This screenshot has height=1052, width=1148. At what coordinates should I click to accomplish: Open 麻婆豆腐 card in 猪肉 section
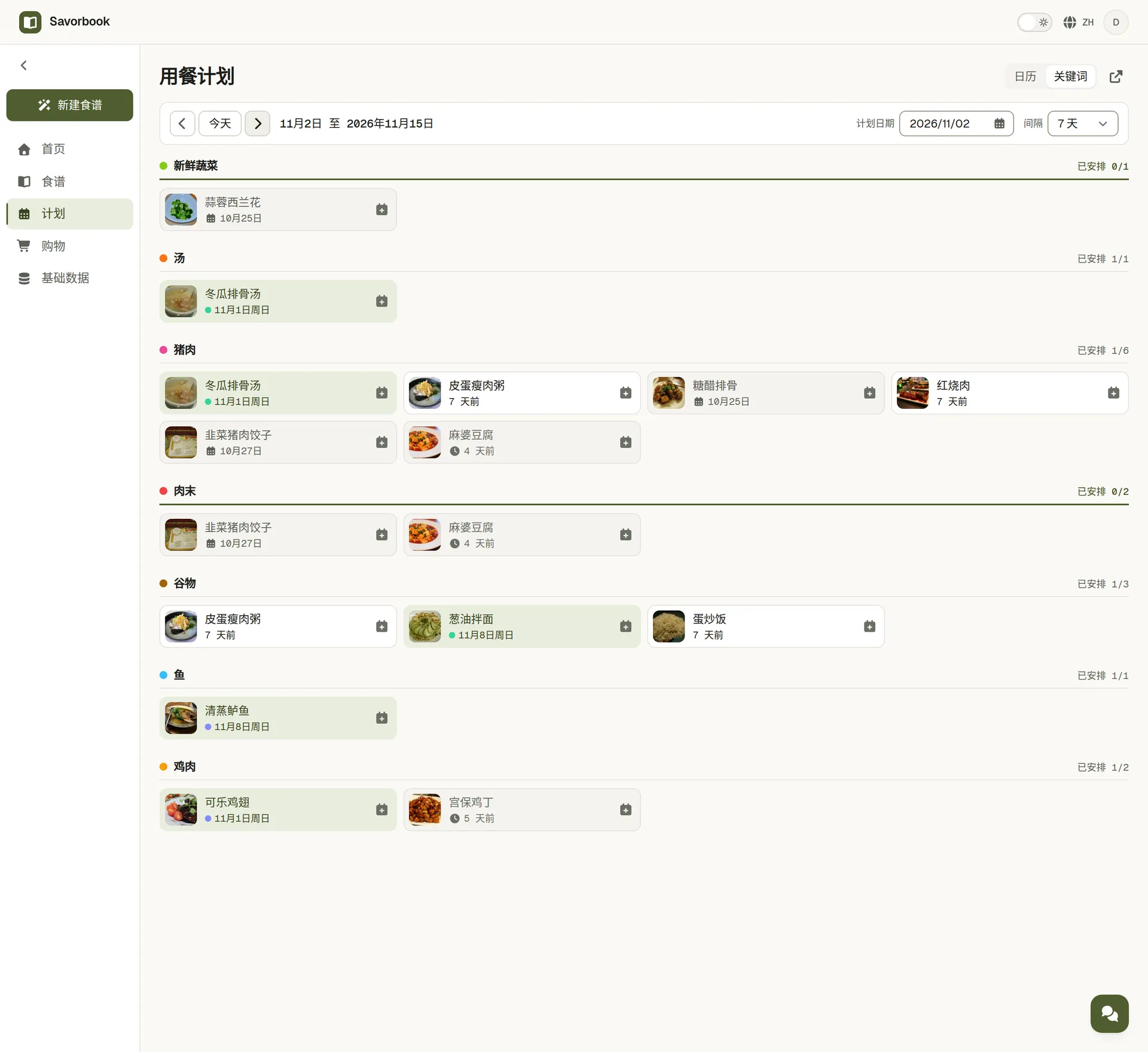click(521, 442)
